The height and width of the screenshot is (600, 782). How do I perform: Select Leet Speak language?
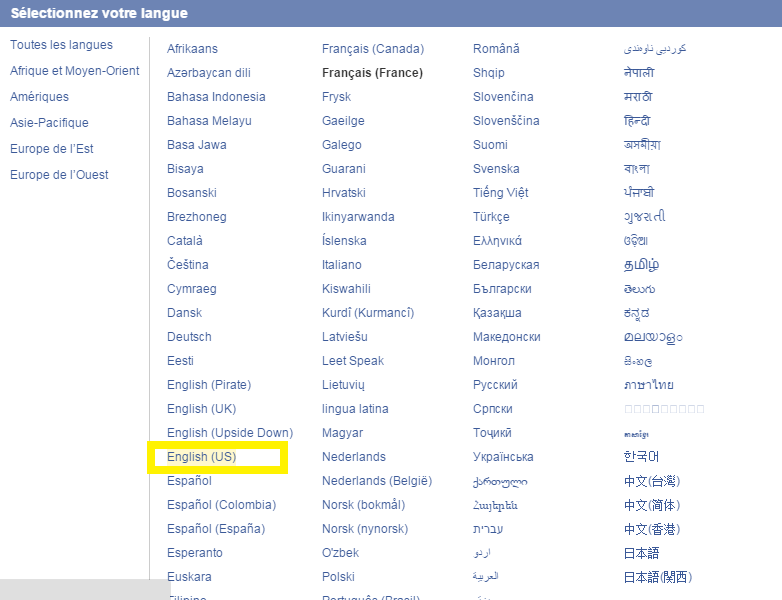pyautogui.click(x=353, y=361)
